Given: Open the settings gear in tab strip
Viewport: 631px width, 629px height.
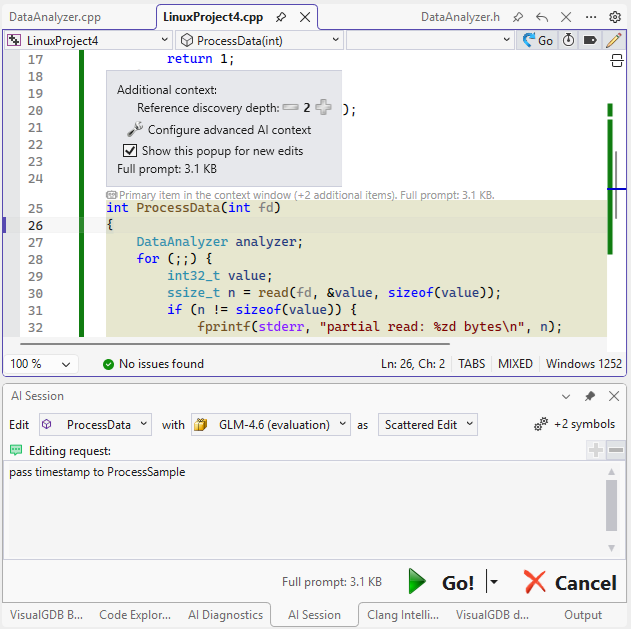Looking at the screenshot, I should pos(615,17).
